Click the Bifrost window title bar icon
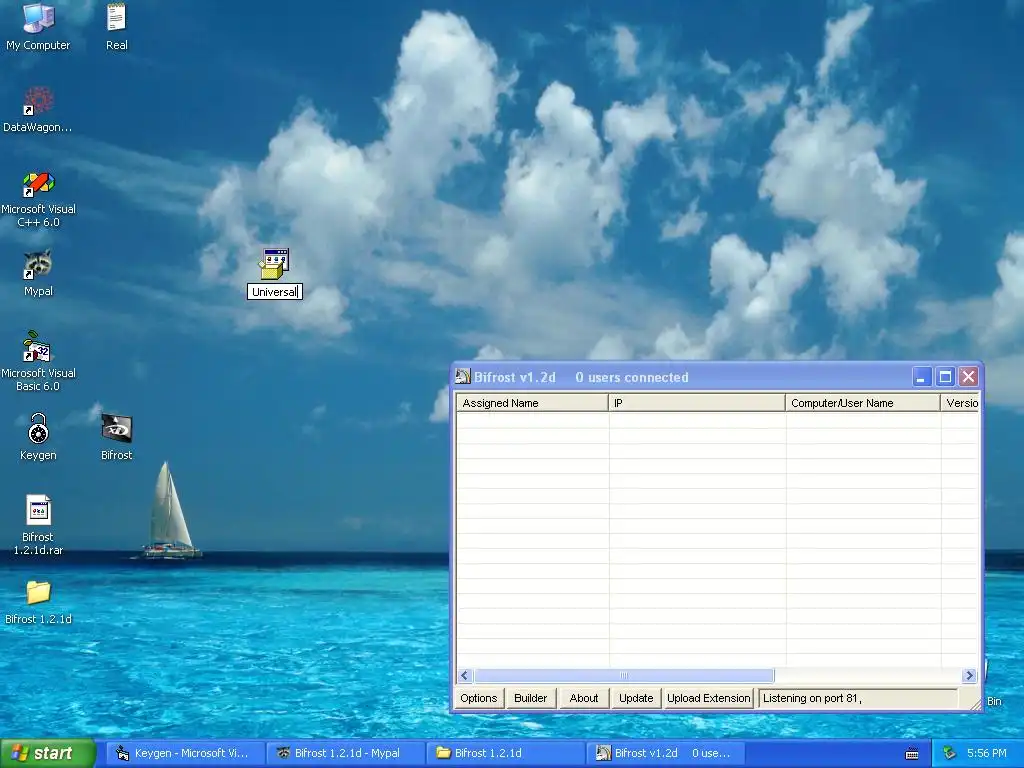Viewport: 1024px width, 768px height. [x=462, y=377]
